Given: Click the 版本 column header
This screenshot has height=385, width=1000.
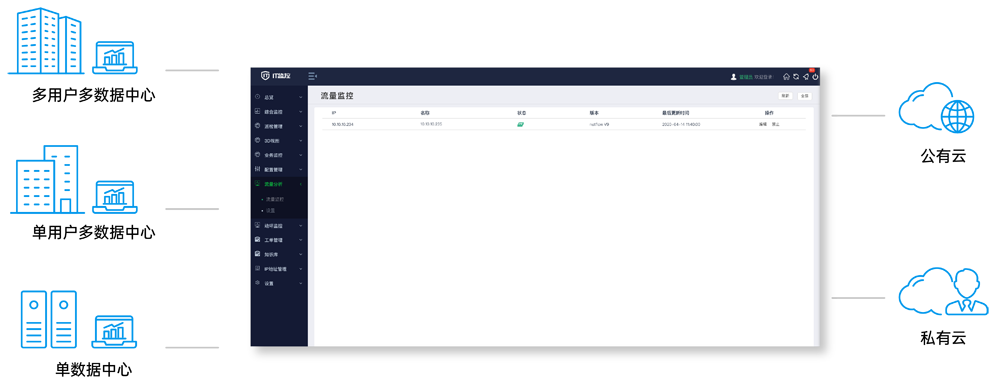Looking at the screenshot, I should [x=594, y=112].
